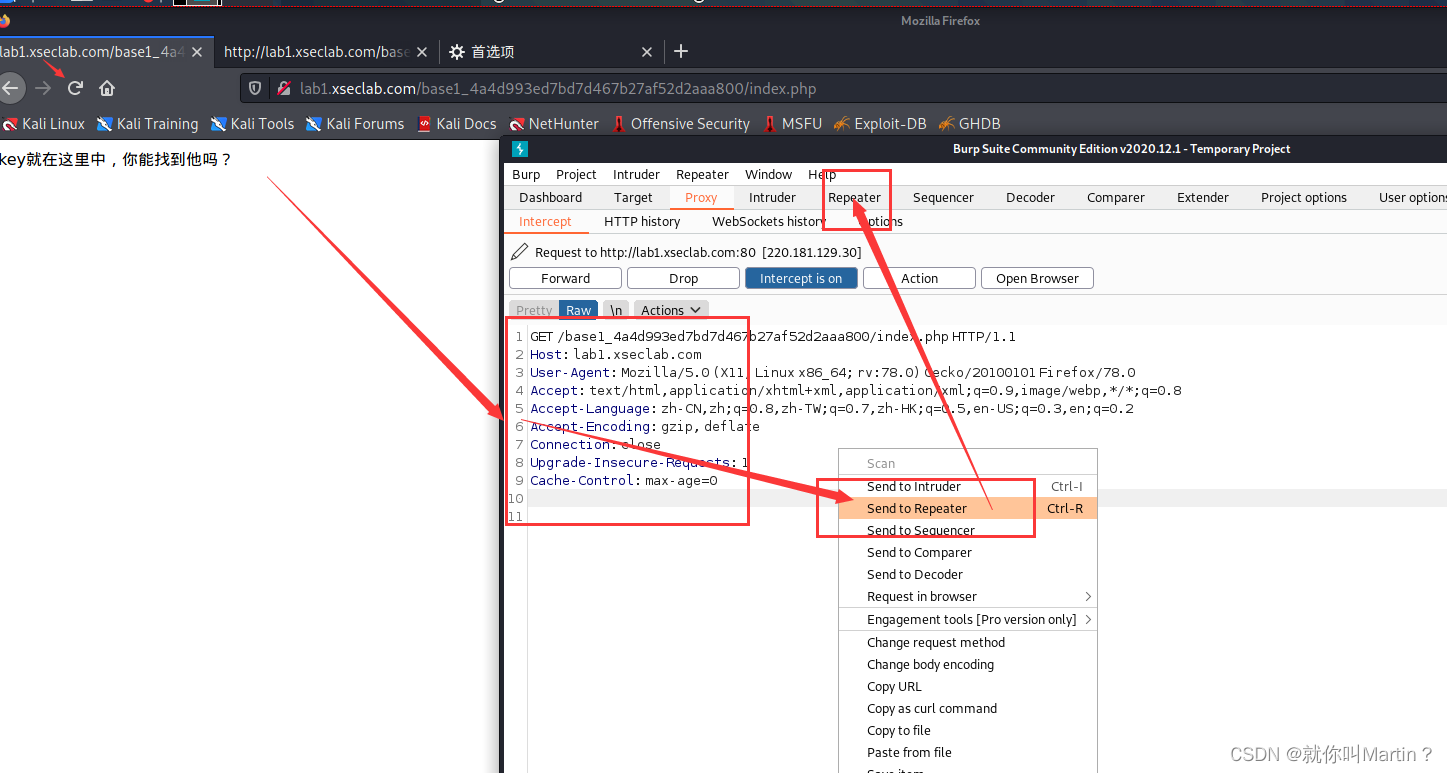Open the Kali Training bookmark
1447x773 pixels.
[147, 124]
